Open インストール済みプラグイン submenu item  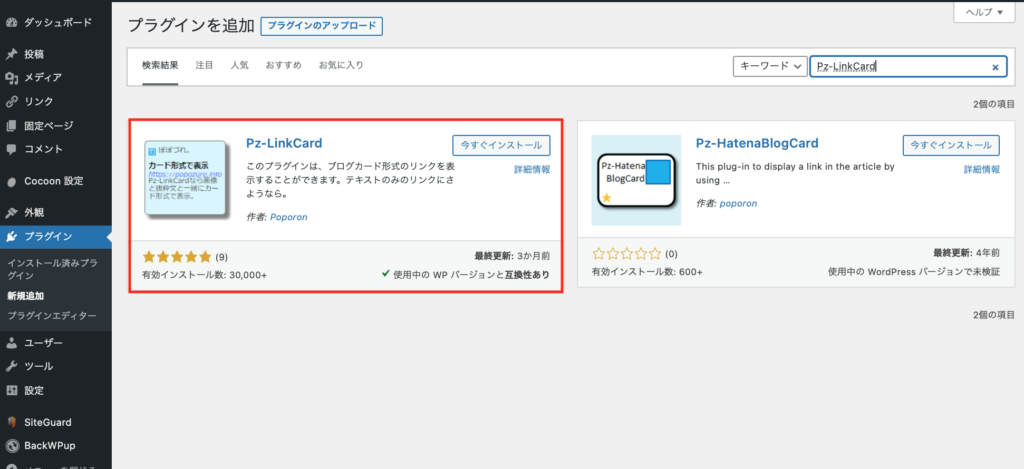point(52,269)
